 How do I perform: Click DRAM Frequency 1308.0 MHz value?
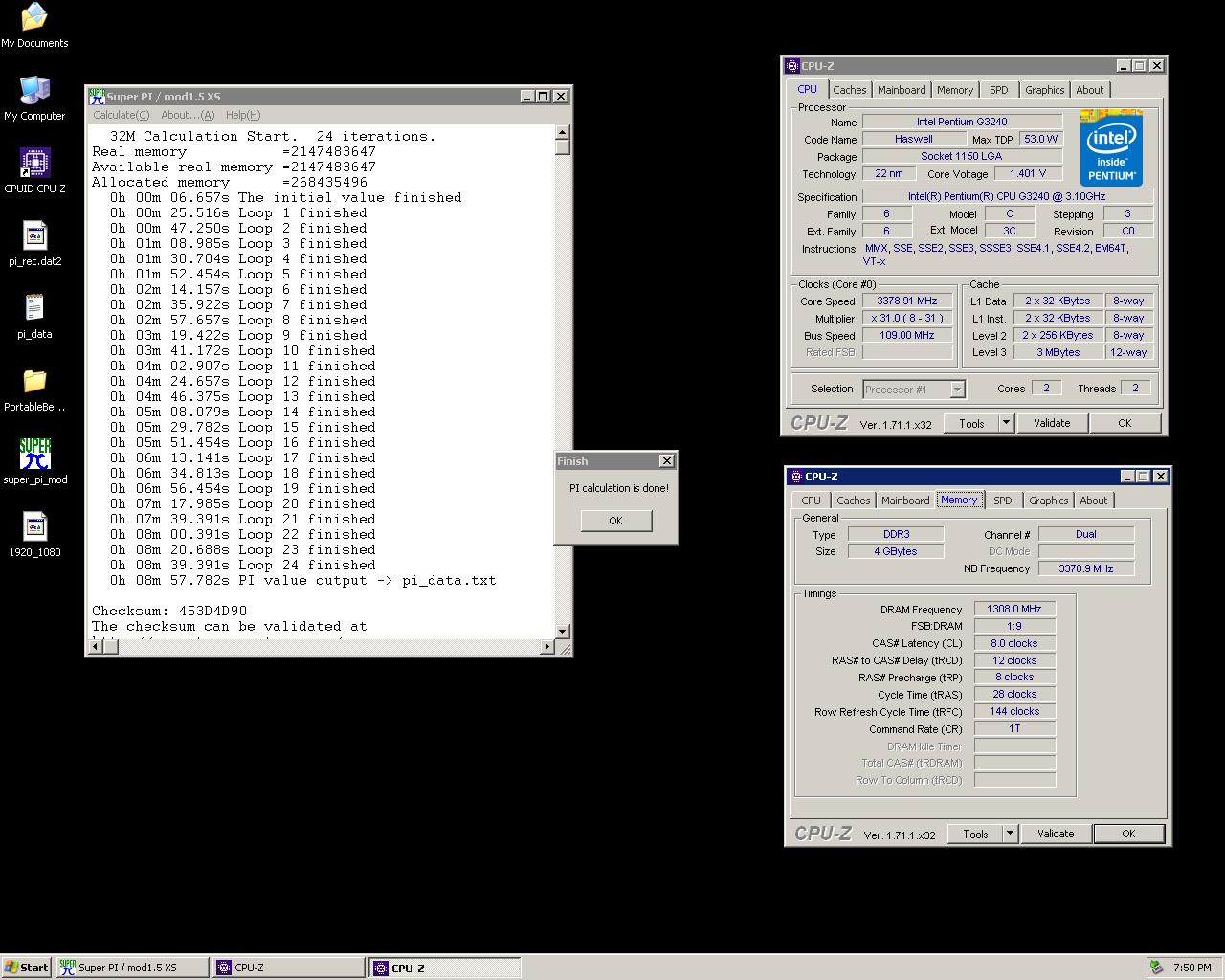(1014, 609)
